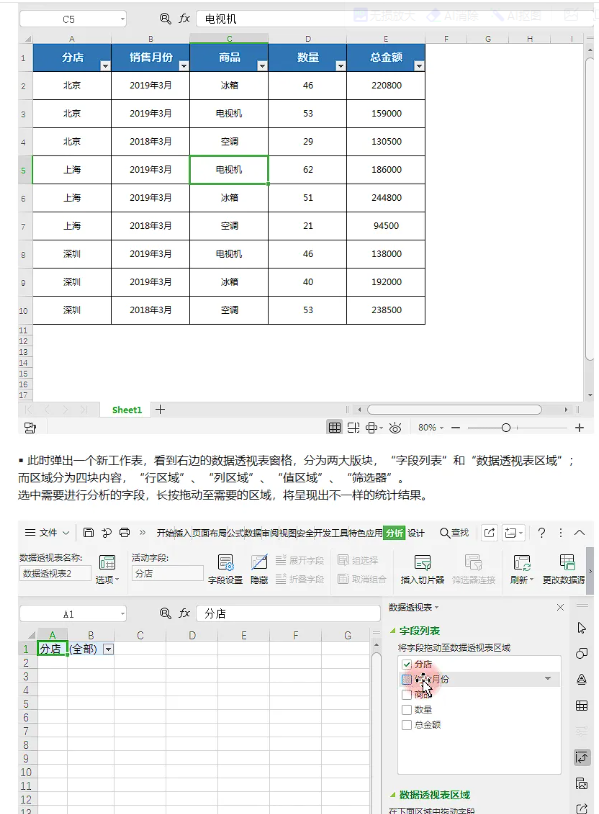This screenshot has width=599, height=814.
Task: Open filter dropdown on 分店 header
Action: tap(105, 66)
